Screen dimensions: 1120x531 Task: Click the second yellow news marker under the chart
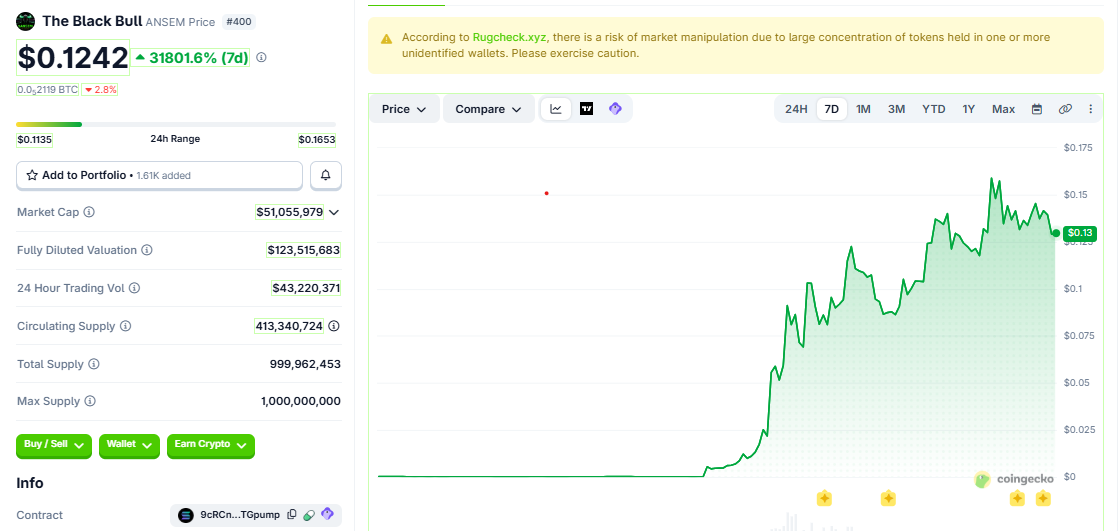[x=888, y=498]
